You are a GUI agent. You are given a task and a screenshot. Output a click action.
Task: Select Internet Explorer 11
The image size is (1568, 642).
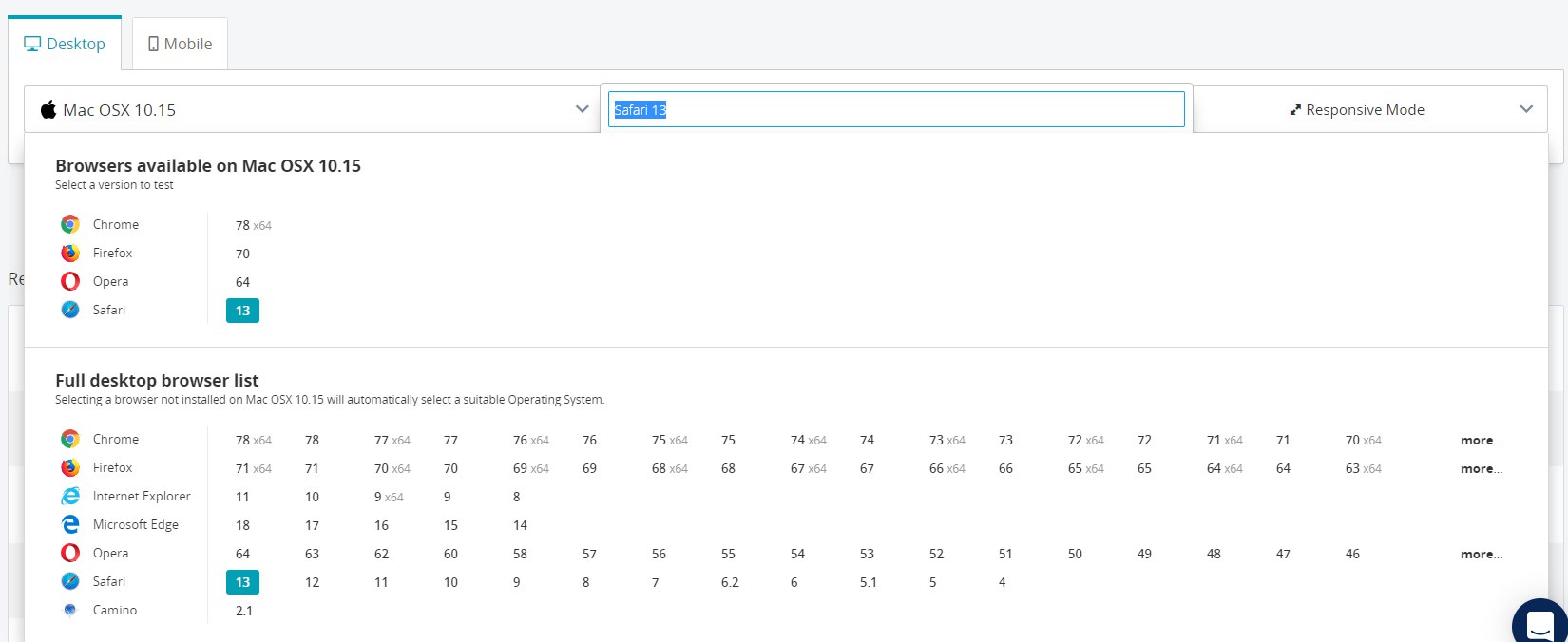pyautogui.click(x=242, y=497)
